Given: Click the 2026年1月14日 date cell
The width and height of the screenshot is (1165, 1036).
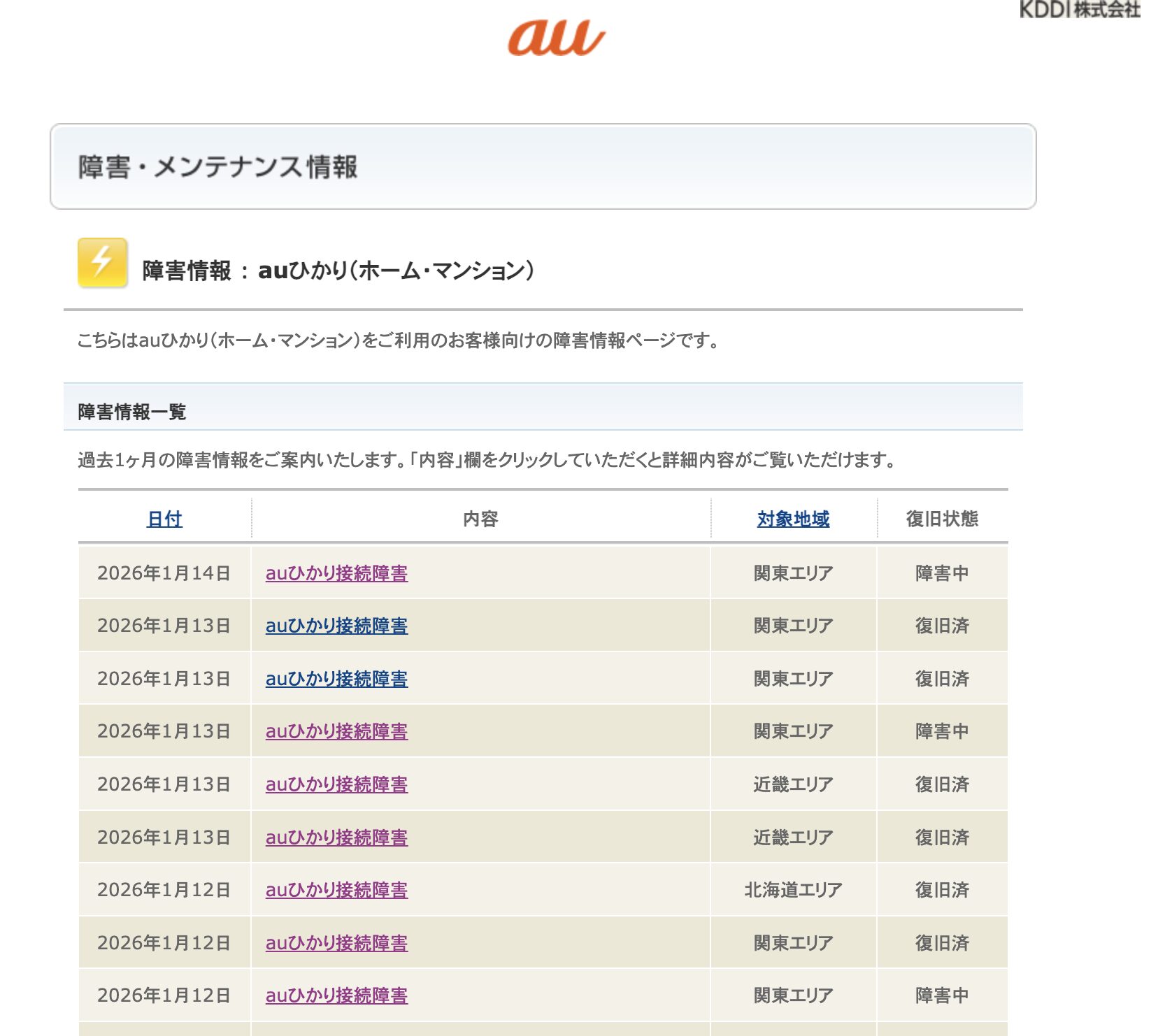Looking at the screenshot, I should coord(164,573).
